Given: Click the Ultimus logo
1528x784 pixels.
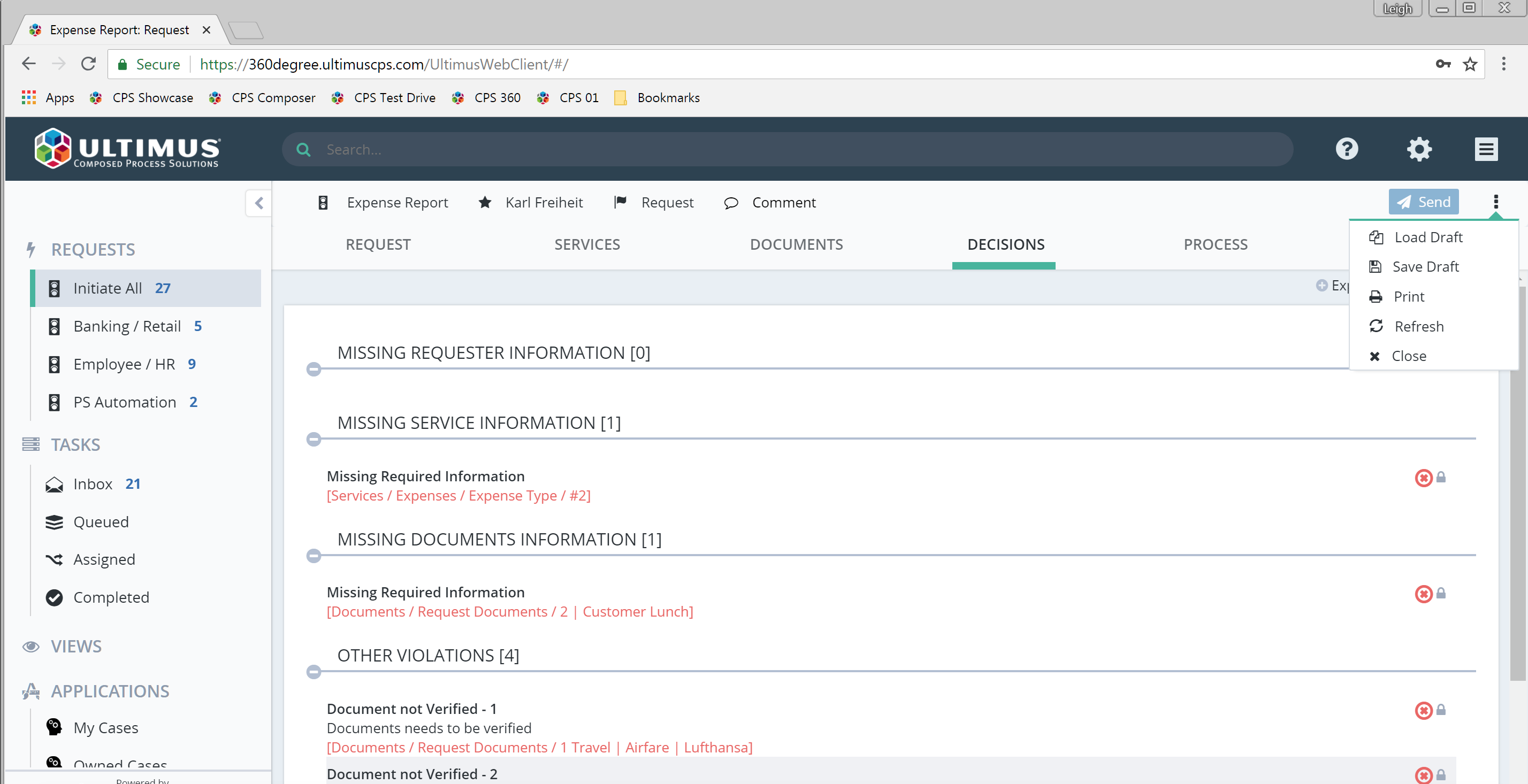Looking at the screenshot, I should [x=127, y=148].
